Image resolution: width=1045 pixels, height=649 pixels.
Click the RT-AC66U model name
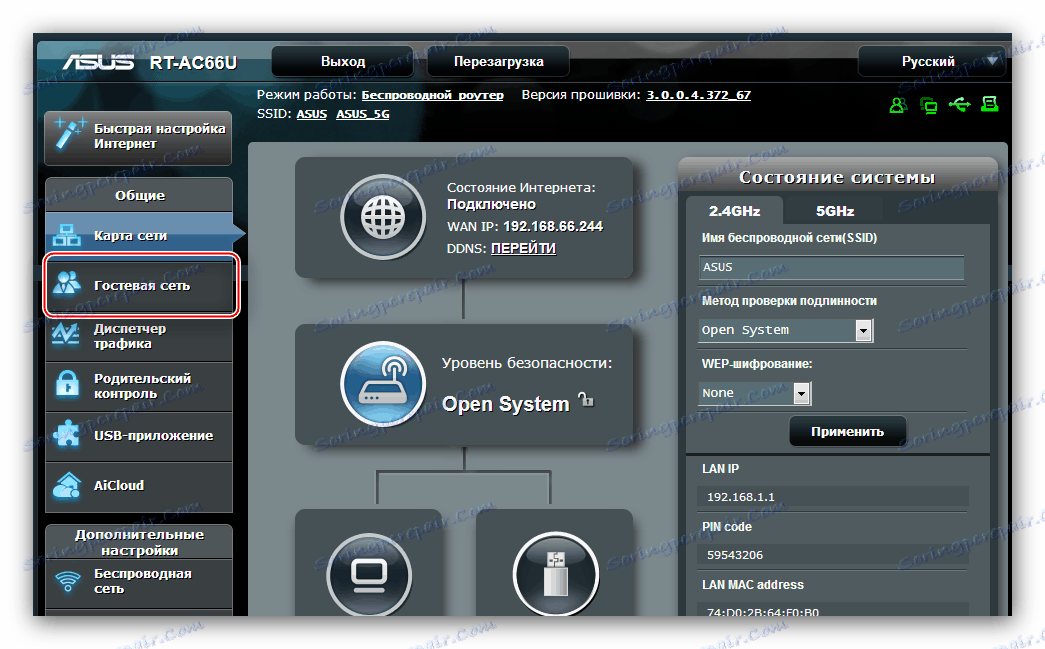coord(193,63)
